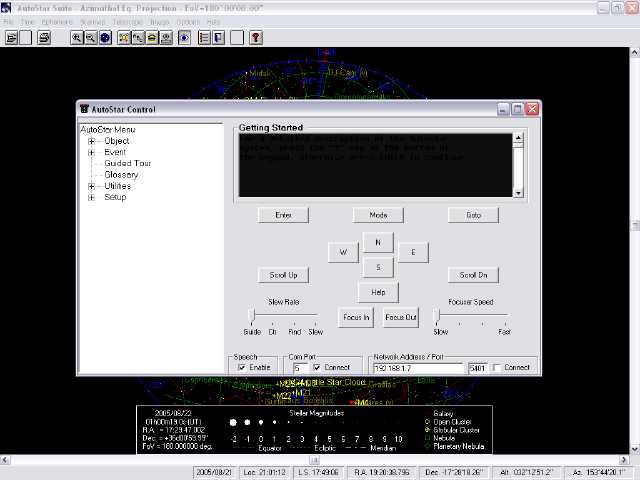Viewport: 640px width, 480px height.
Task: Click the Dec value in the status bar
Action: (454, 472)
